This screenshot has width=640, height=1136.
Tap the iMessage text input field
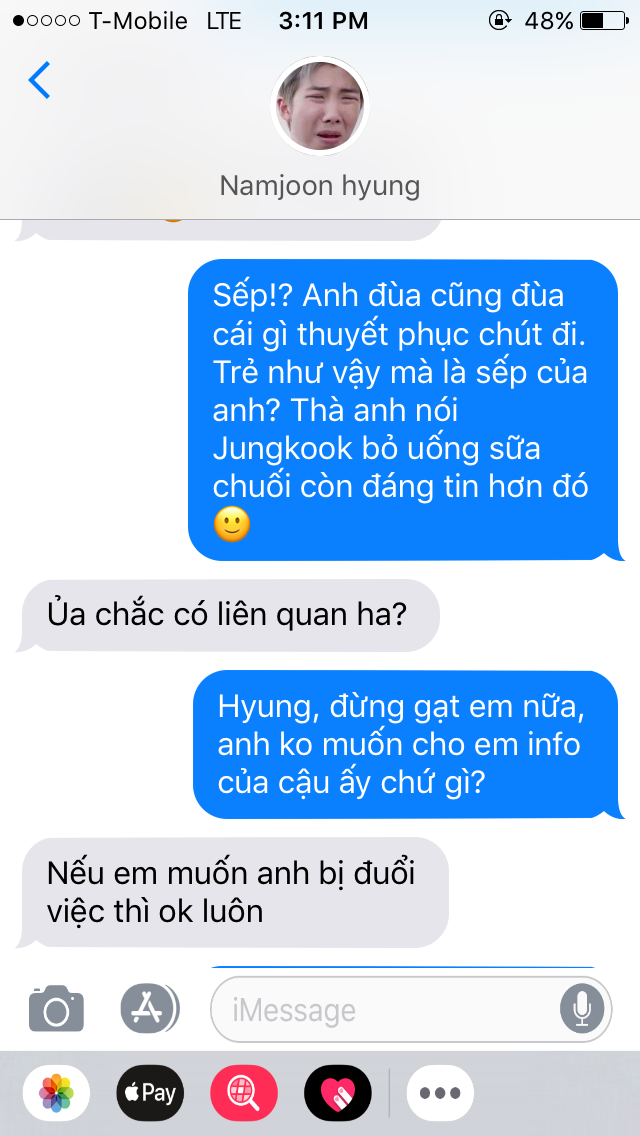tap(411, 1009)
